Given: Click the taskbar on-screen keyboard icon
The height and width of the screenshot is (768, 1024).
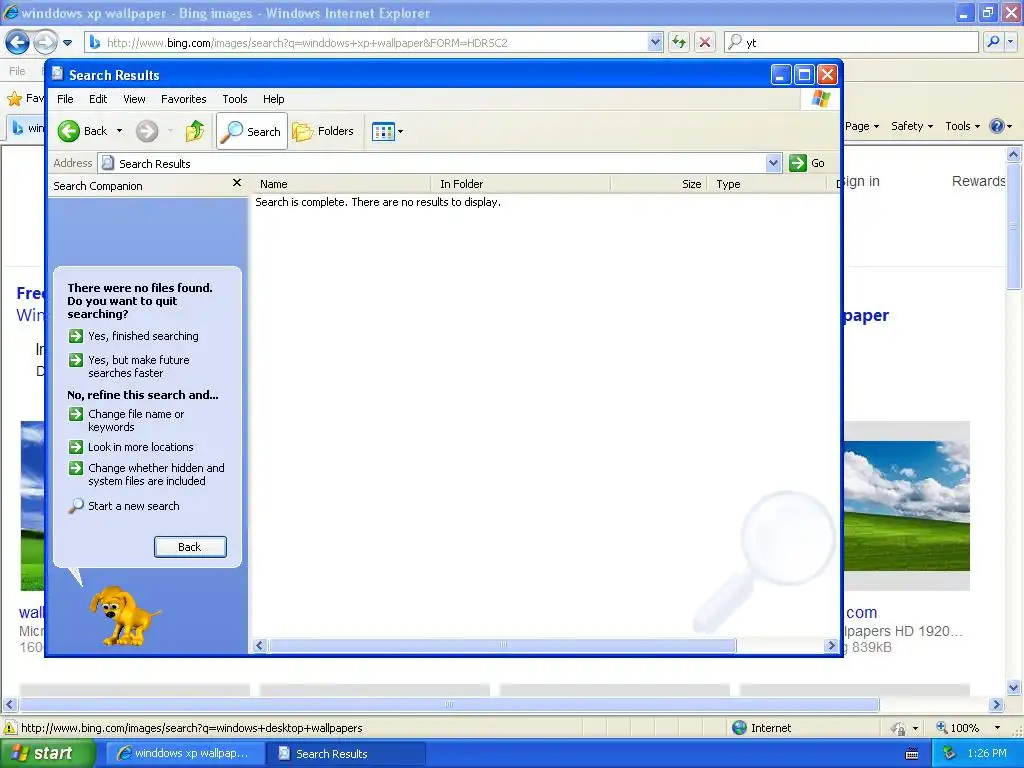Looking at the screenshot, I should [x=912, y=754].
